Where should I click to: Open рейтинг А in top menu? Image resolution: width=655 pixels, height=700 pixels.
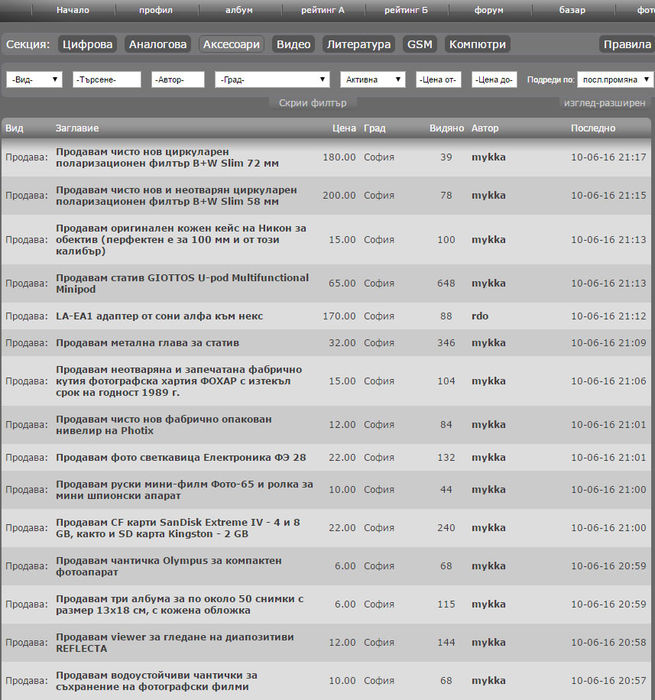coord(323,10)
